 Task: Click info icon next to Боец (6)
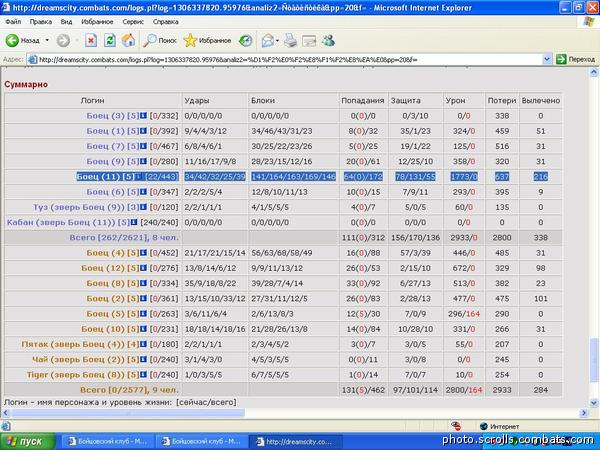click(143, 192)
